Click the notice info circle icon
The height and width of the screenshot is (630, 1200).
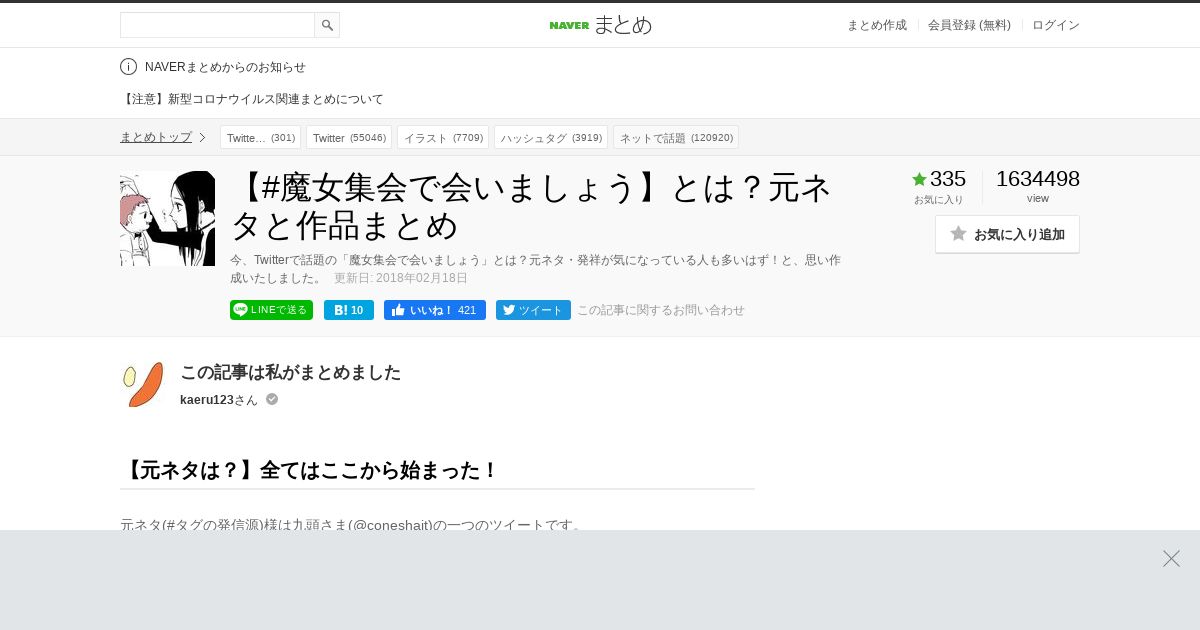pyautogui.click(x=128, y=67)
